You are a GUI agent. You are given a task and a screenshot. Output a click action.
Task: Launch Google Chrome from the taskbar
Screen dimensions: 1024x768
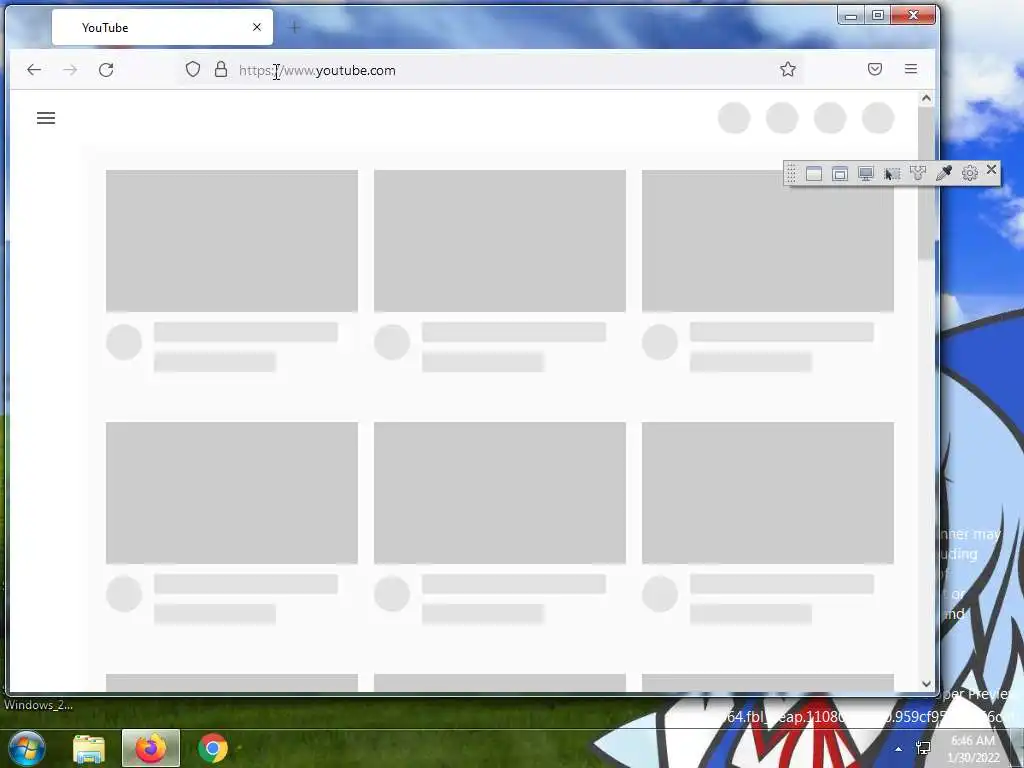tap(213, 748)
